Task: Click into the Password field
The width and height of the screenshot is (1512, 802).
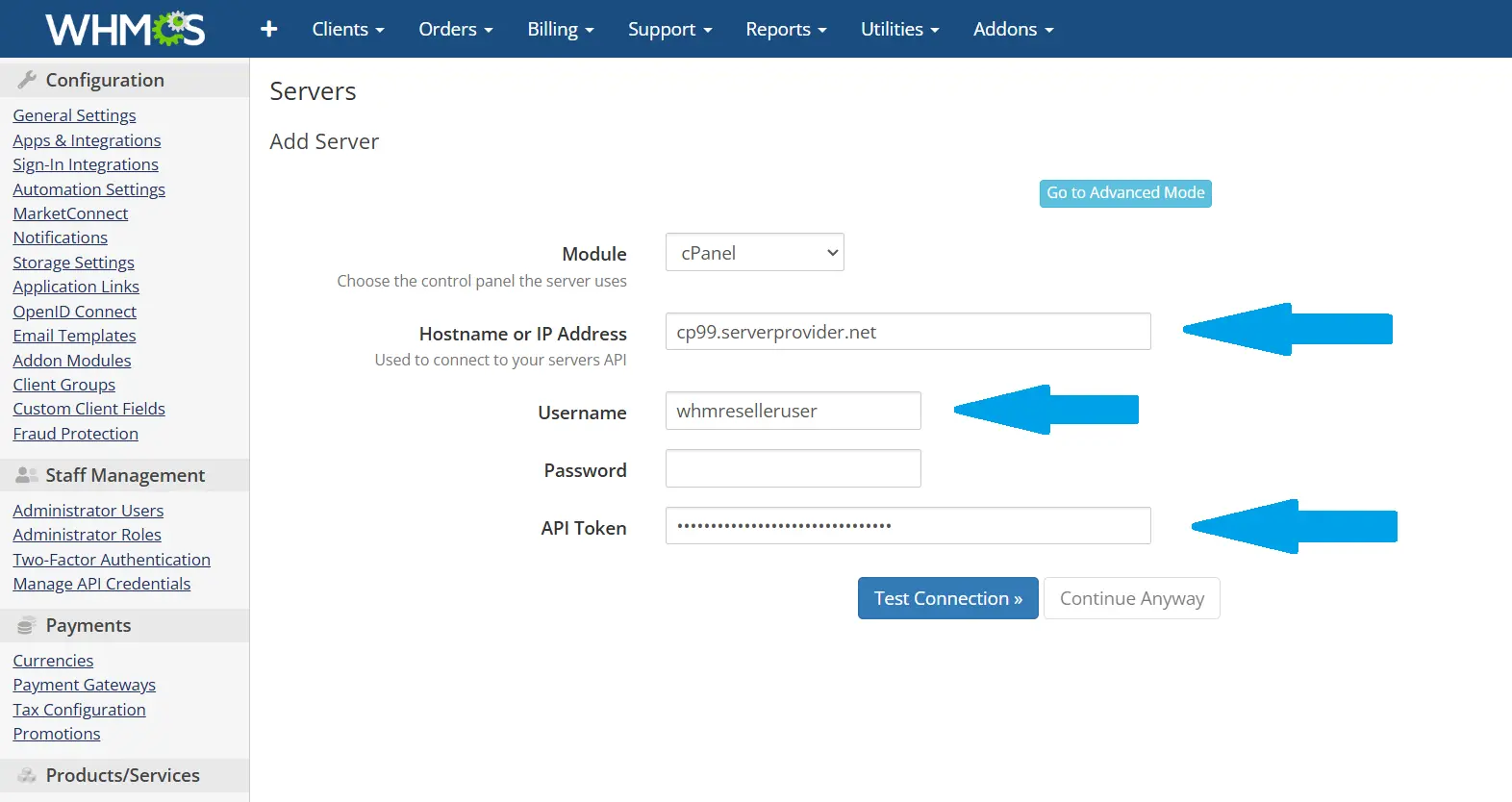Action: click(793, 468)
